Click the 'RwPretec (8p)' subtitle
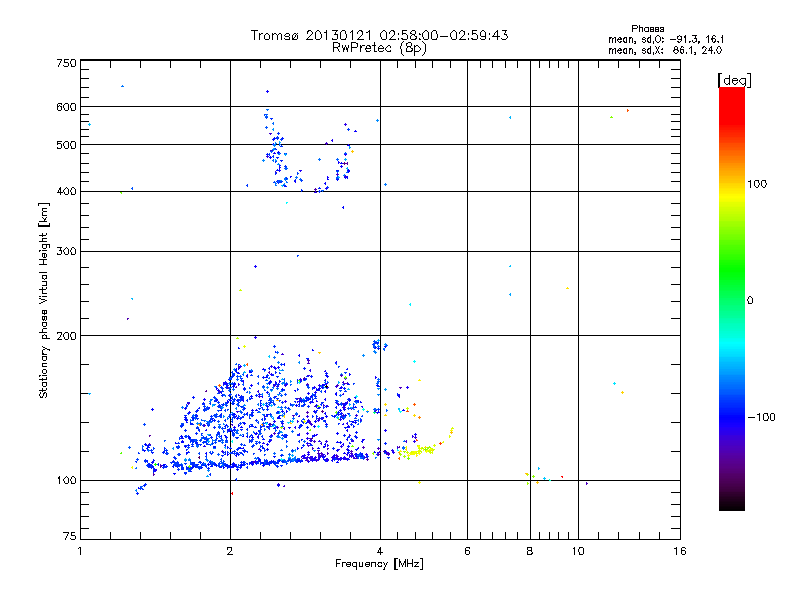Screen dimensions: 800x600 click(x=379, y=48)
